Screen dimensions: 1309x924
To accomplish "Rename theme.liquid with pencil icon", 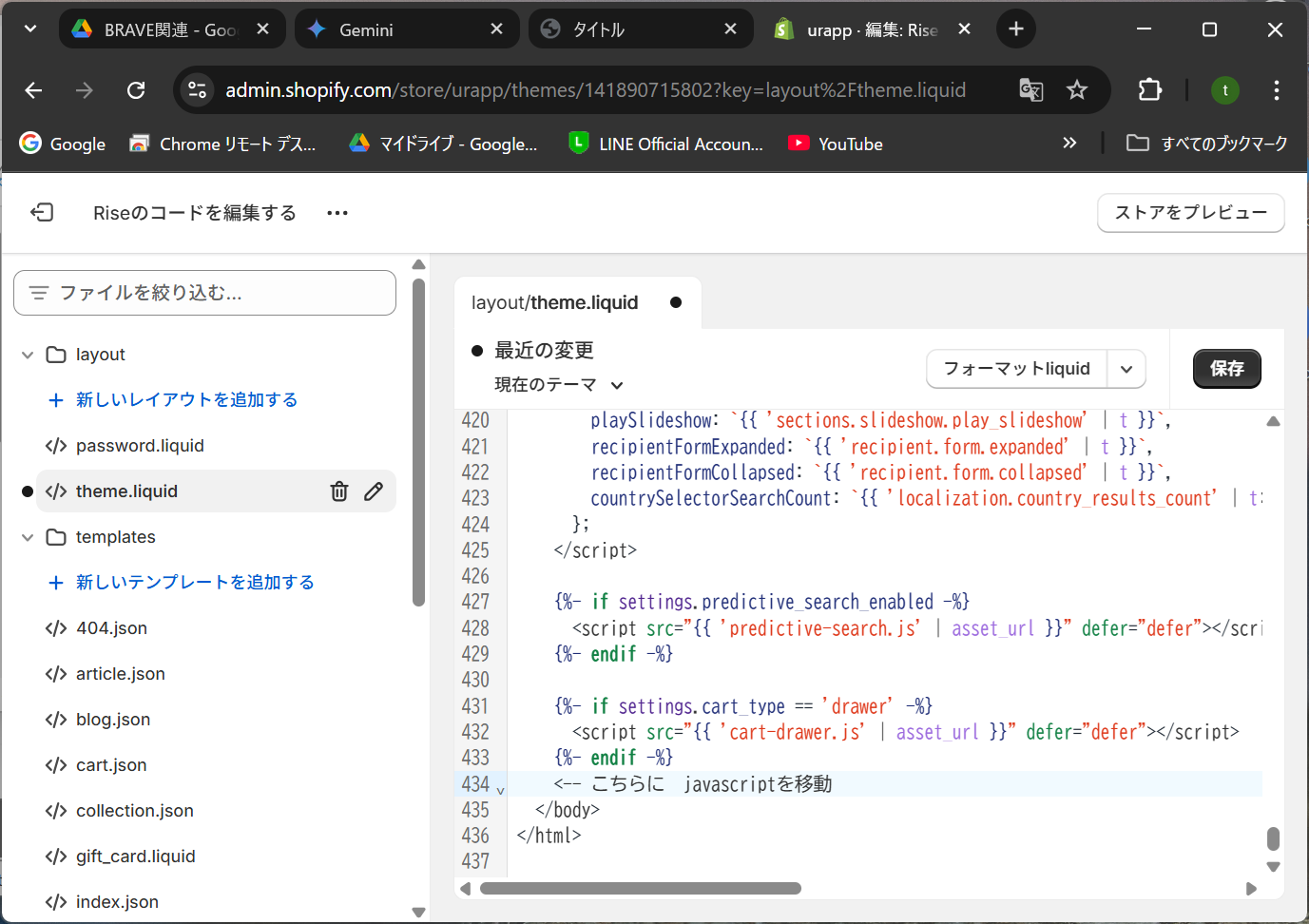I will point(374,491).
